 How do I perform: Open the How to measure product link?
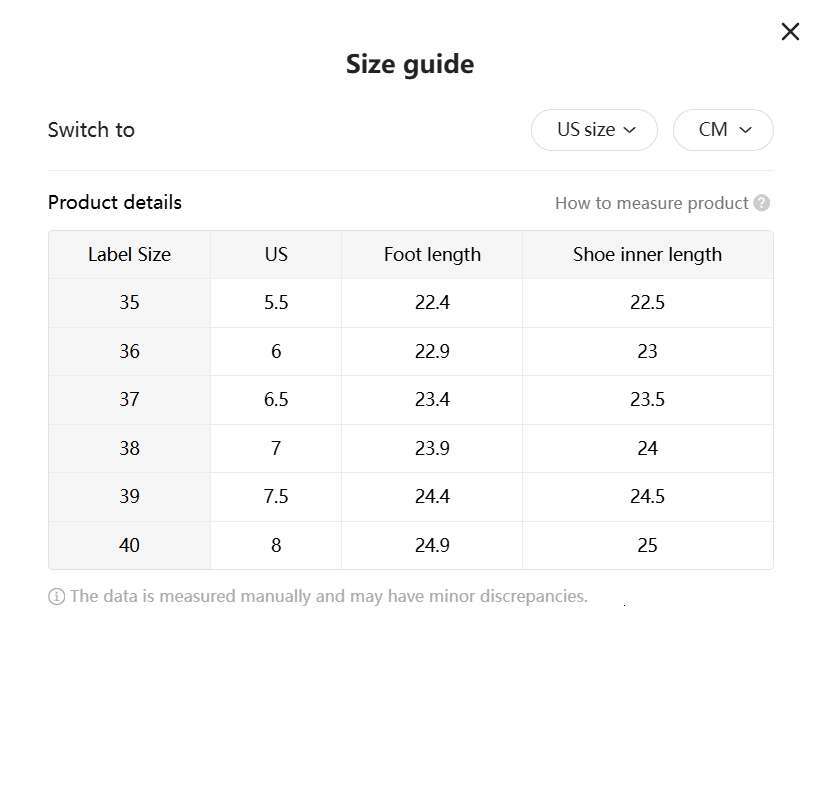pyautogui.click(x=651, y=203)
